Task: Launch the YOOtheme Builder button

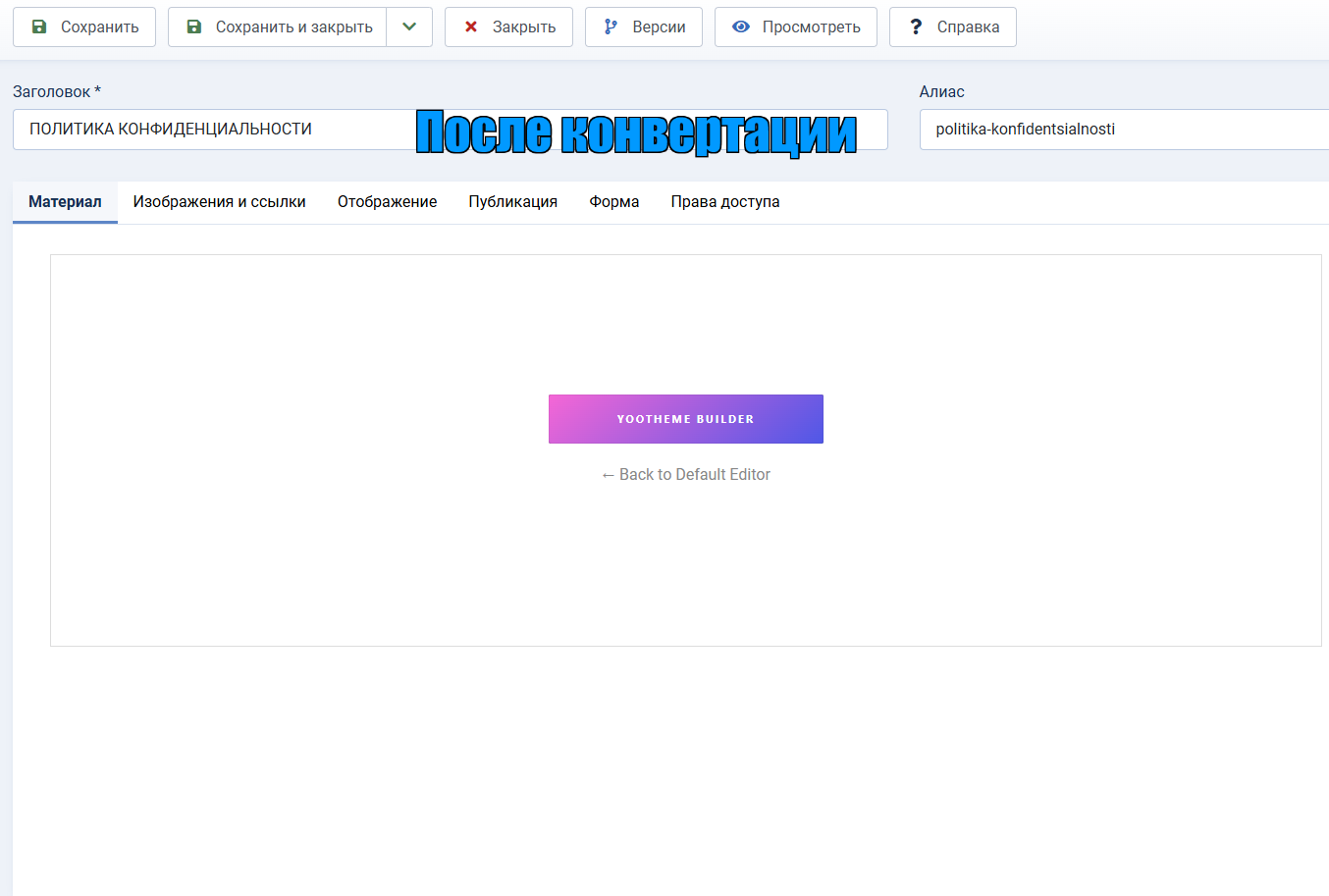Action: (x=686, y=419)
